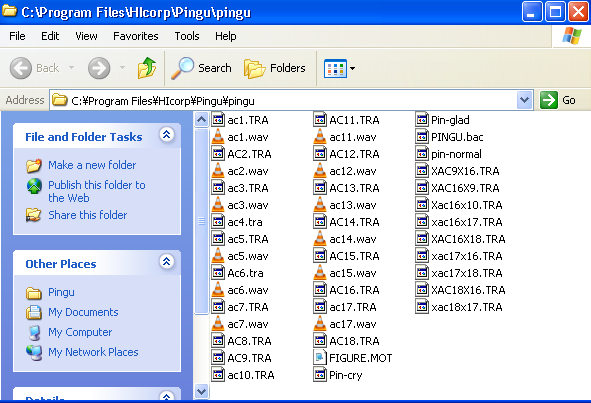
Task: Select the AC2.TRA file icon
Action: click(218, 154)
